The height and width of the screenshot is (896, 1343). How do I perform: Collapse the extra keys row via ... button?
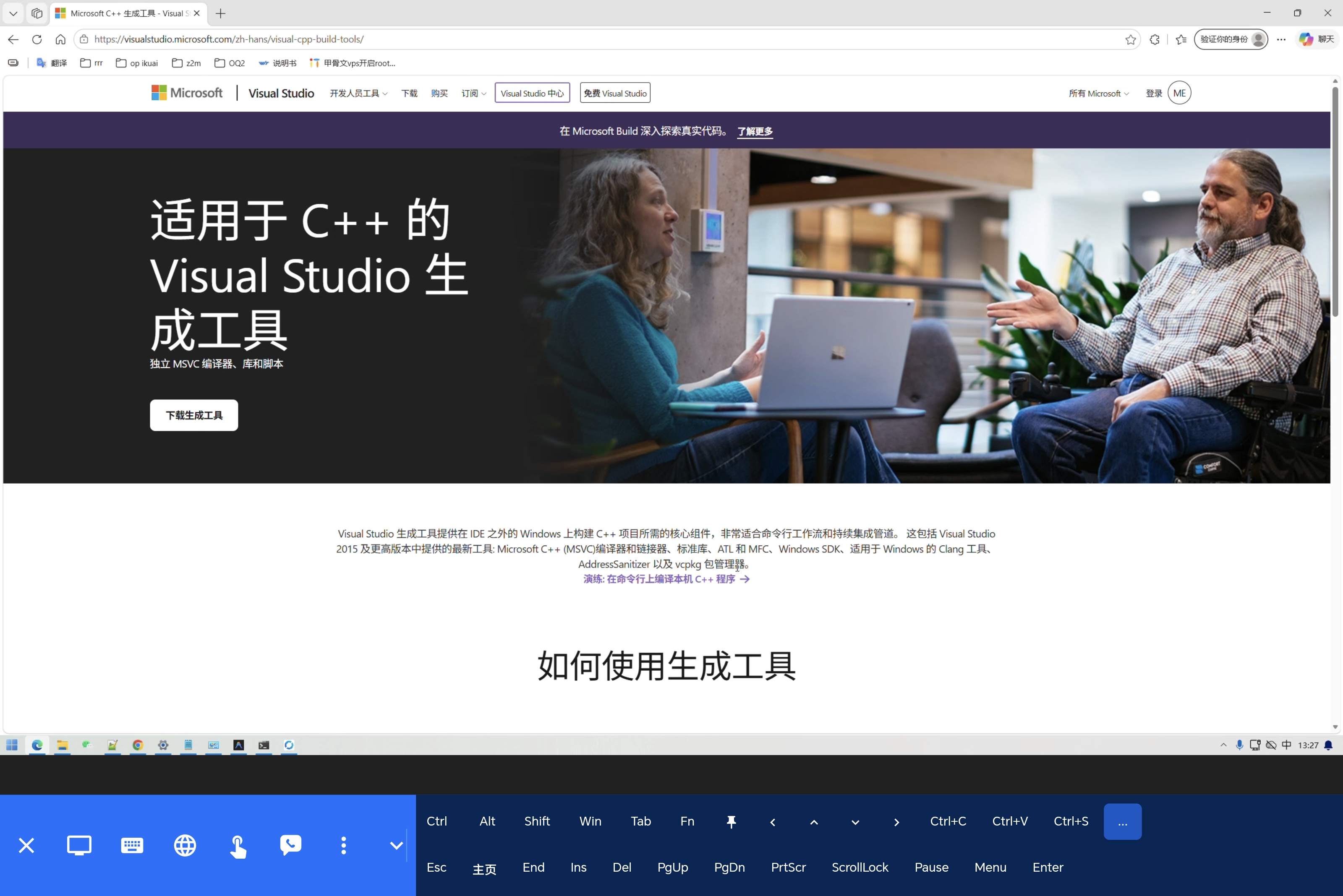pyautogui.click(x=1122, y=822)
